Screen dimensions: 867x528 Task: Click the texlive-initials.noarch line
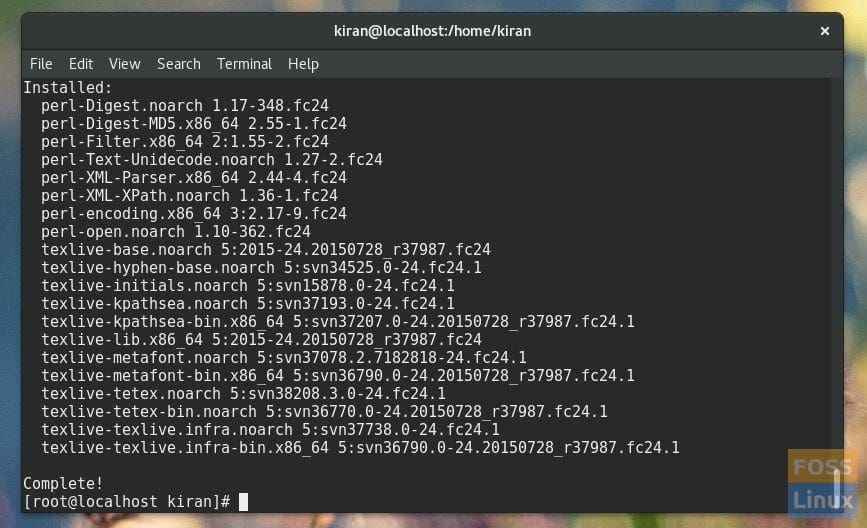248,285
